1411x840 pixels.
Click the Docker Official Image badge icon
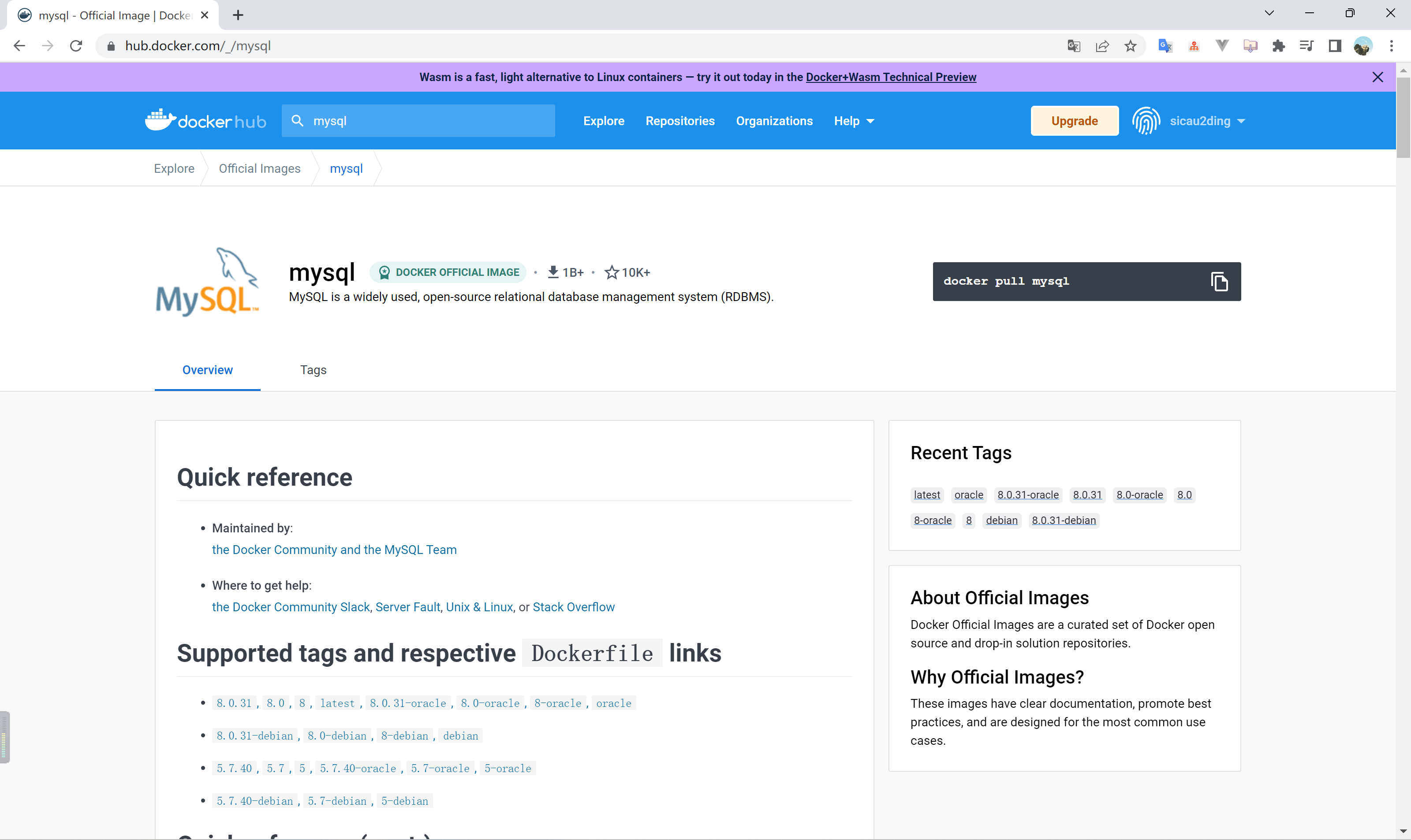pyautogui.click(x=385, y=272)
